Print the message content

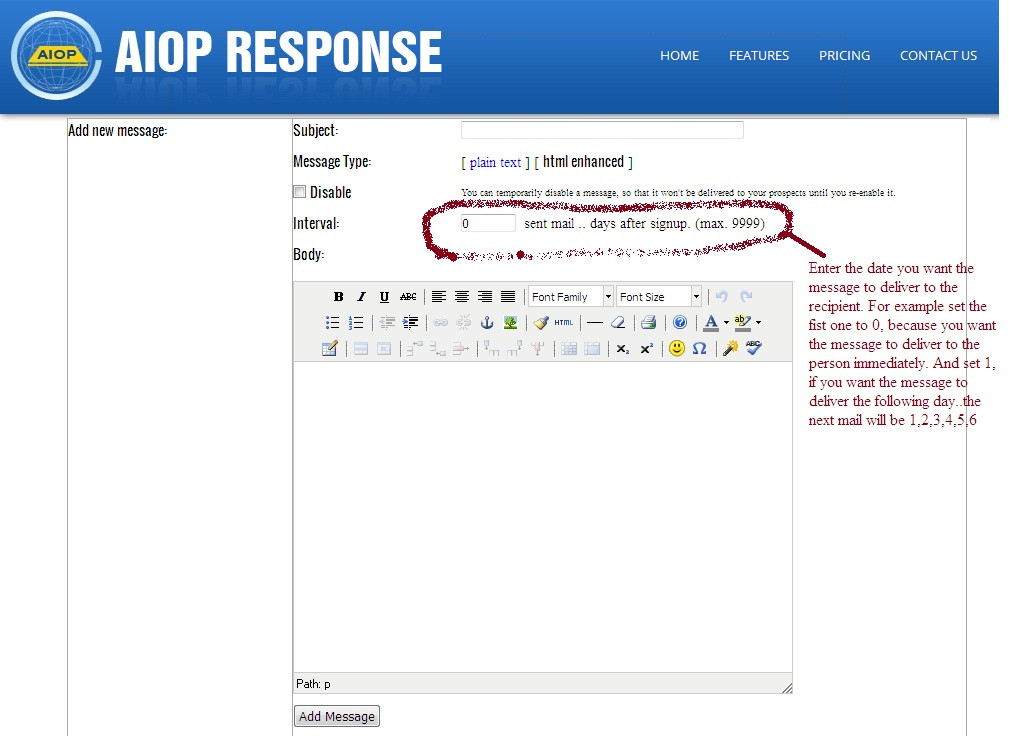point(648,322)
